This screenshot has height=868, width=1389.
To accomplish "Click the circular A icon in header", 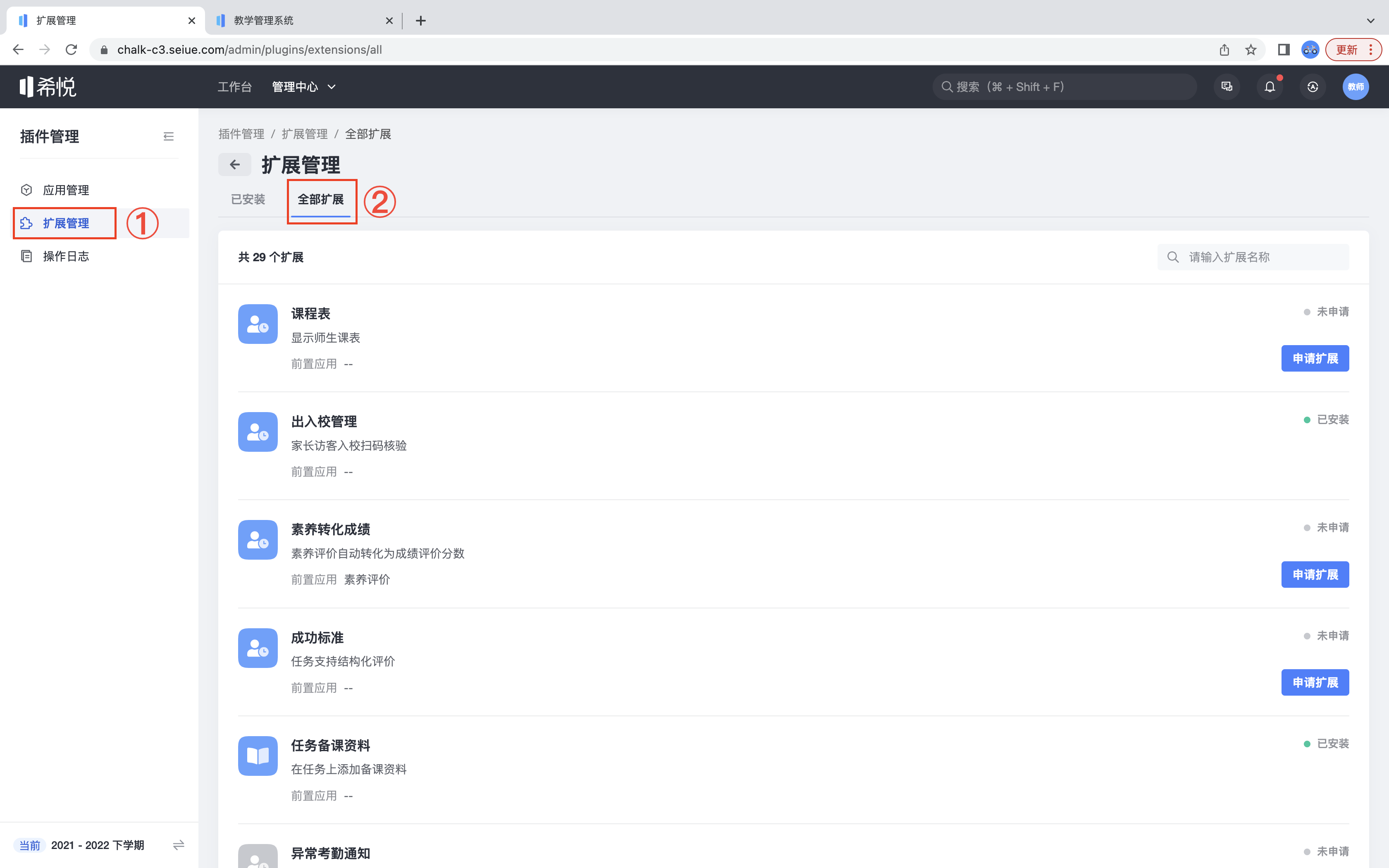I will point(1313,87).
